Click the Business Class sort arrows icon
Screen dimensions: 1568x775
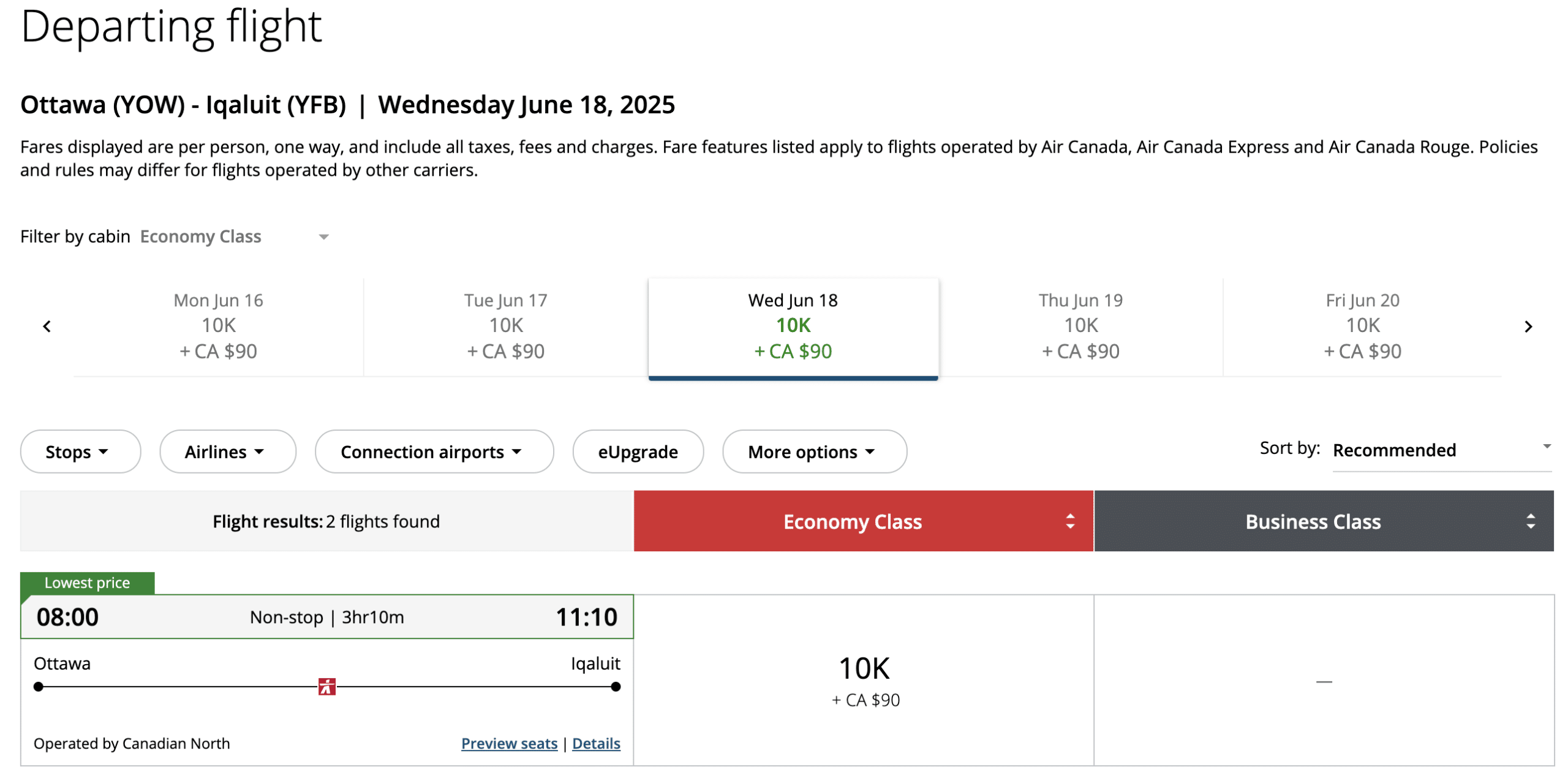pyautogui.click(x=1530, y=521)
